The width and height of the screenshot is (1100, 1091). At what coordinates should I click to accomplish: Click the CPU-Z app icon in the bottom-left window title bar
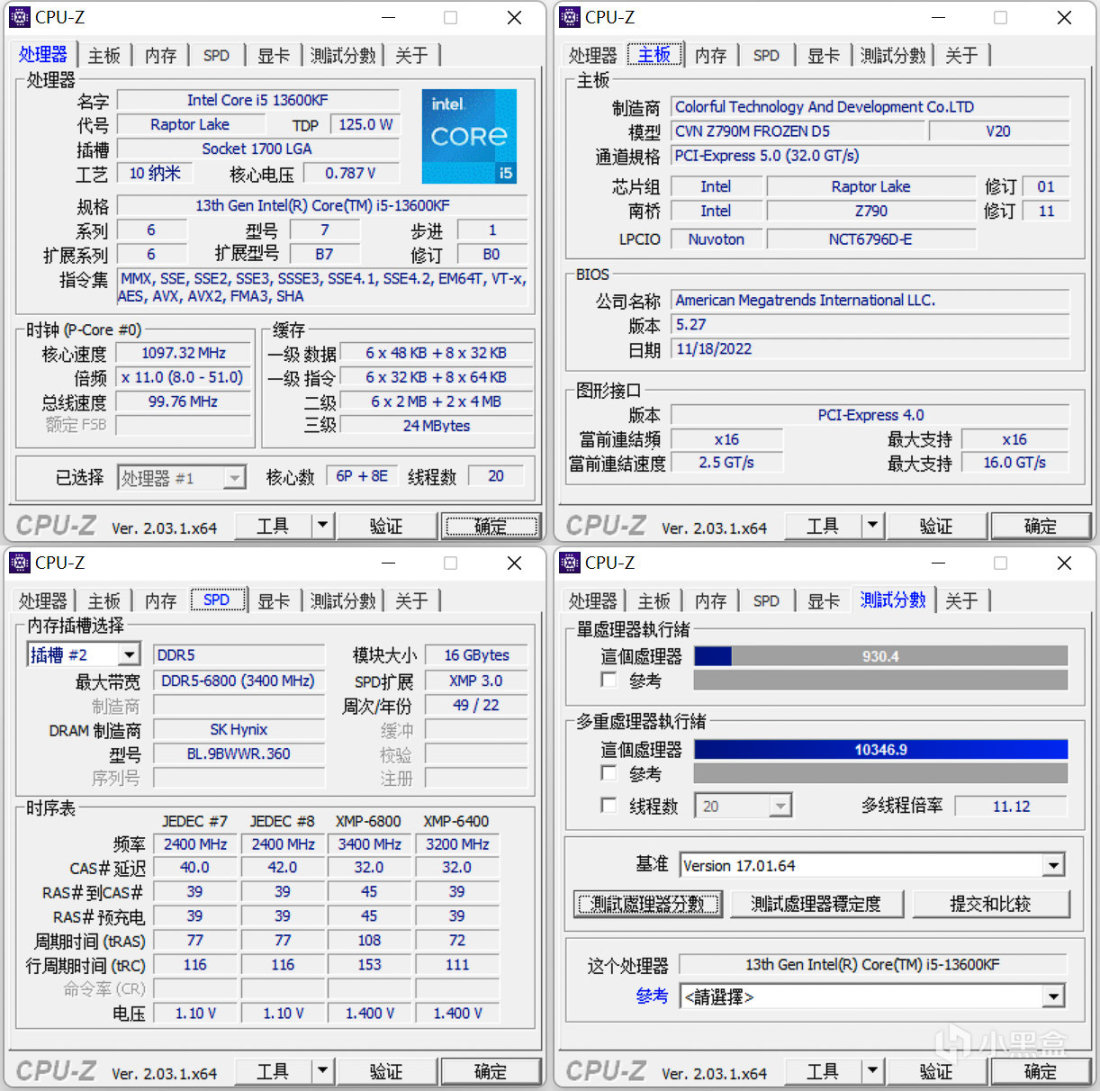tap(20, 563)
